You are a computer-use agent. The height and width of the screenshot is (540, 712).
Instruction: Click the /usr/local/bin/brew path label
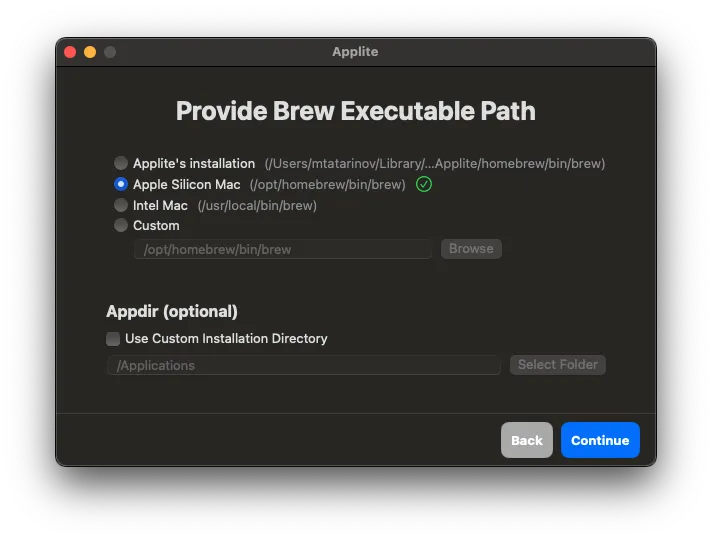[x=257, y=206]
